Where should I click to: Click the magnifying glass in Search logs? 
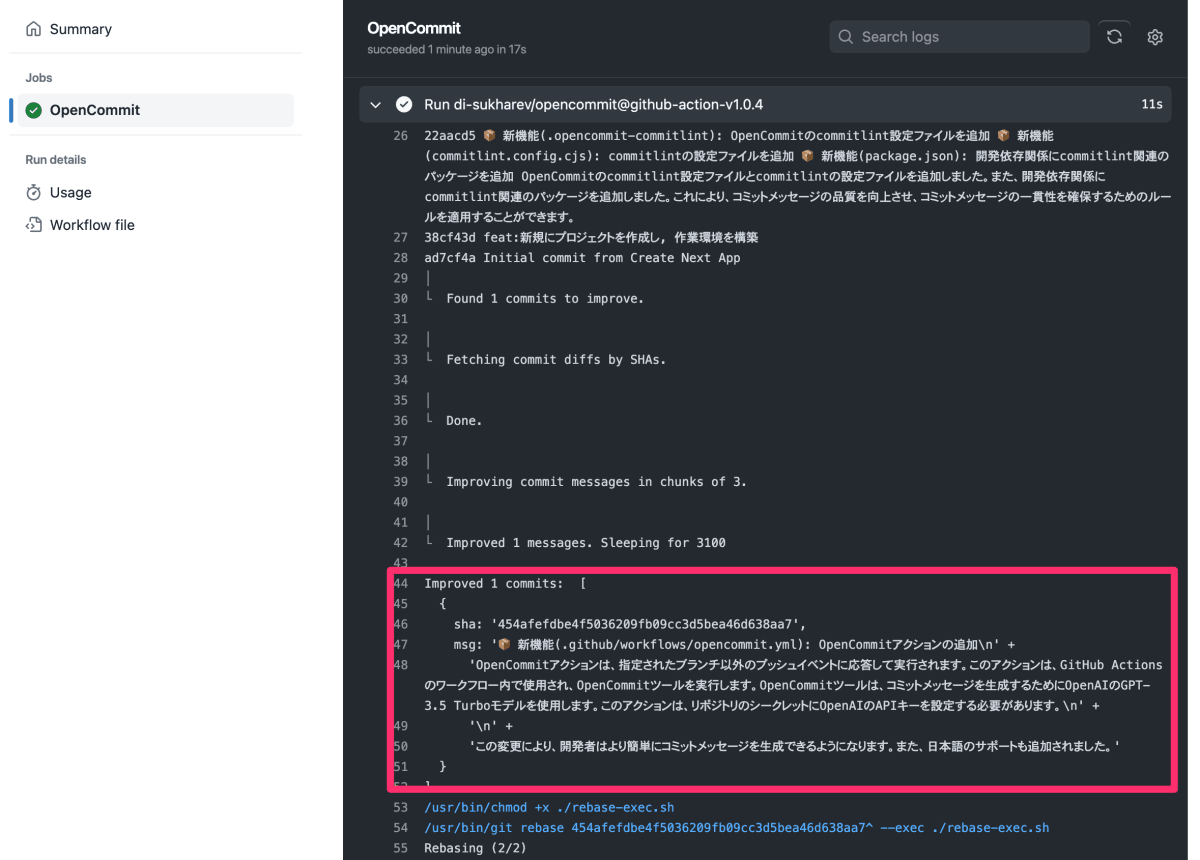(x=845, y=36)
